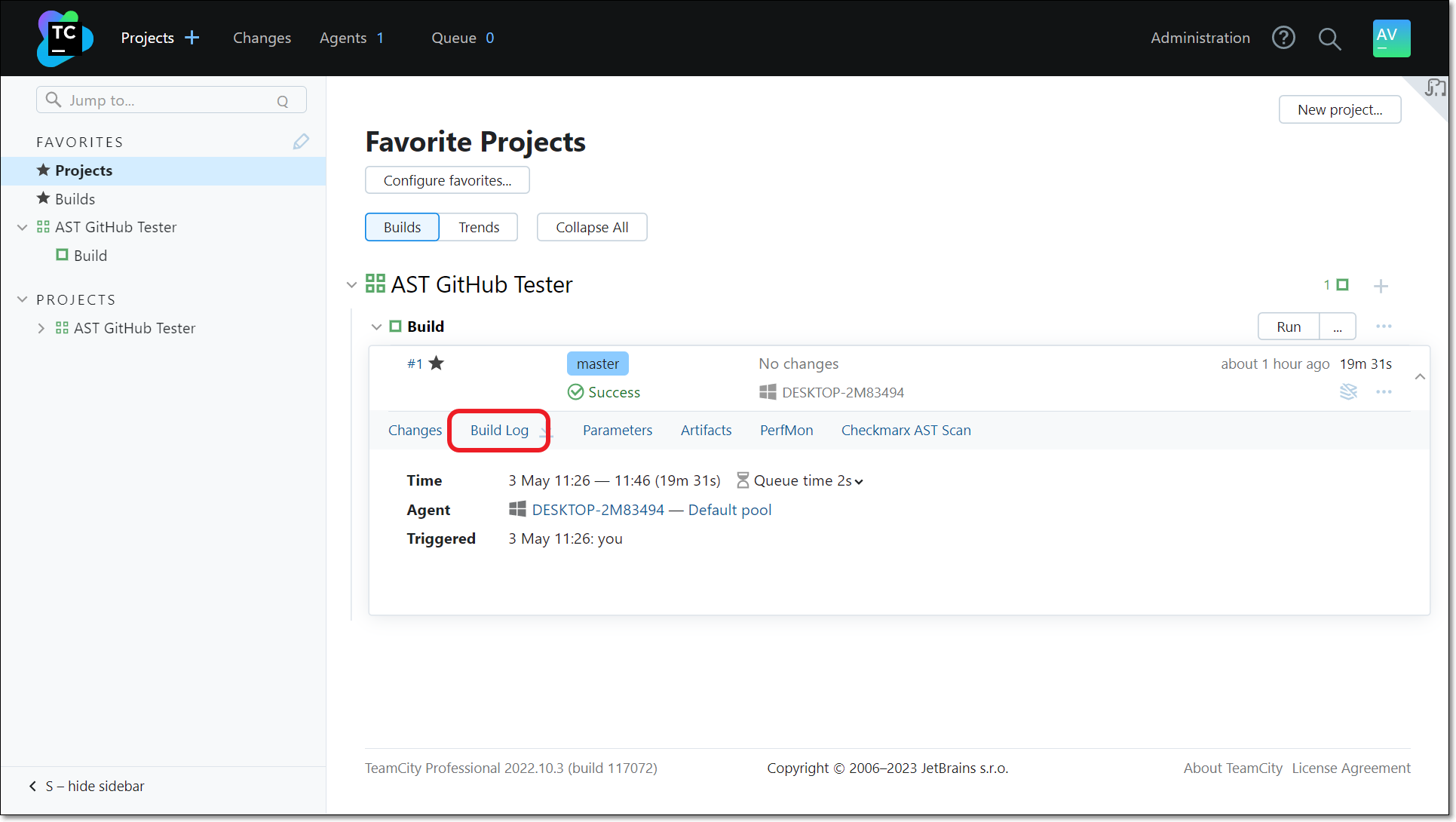Screen dimensions: 1456x822
Task: Click the AST GitHub Tester project heading
Action: point(481,284)
